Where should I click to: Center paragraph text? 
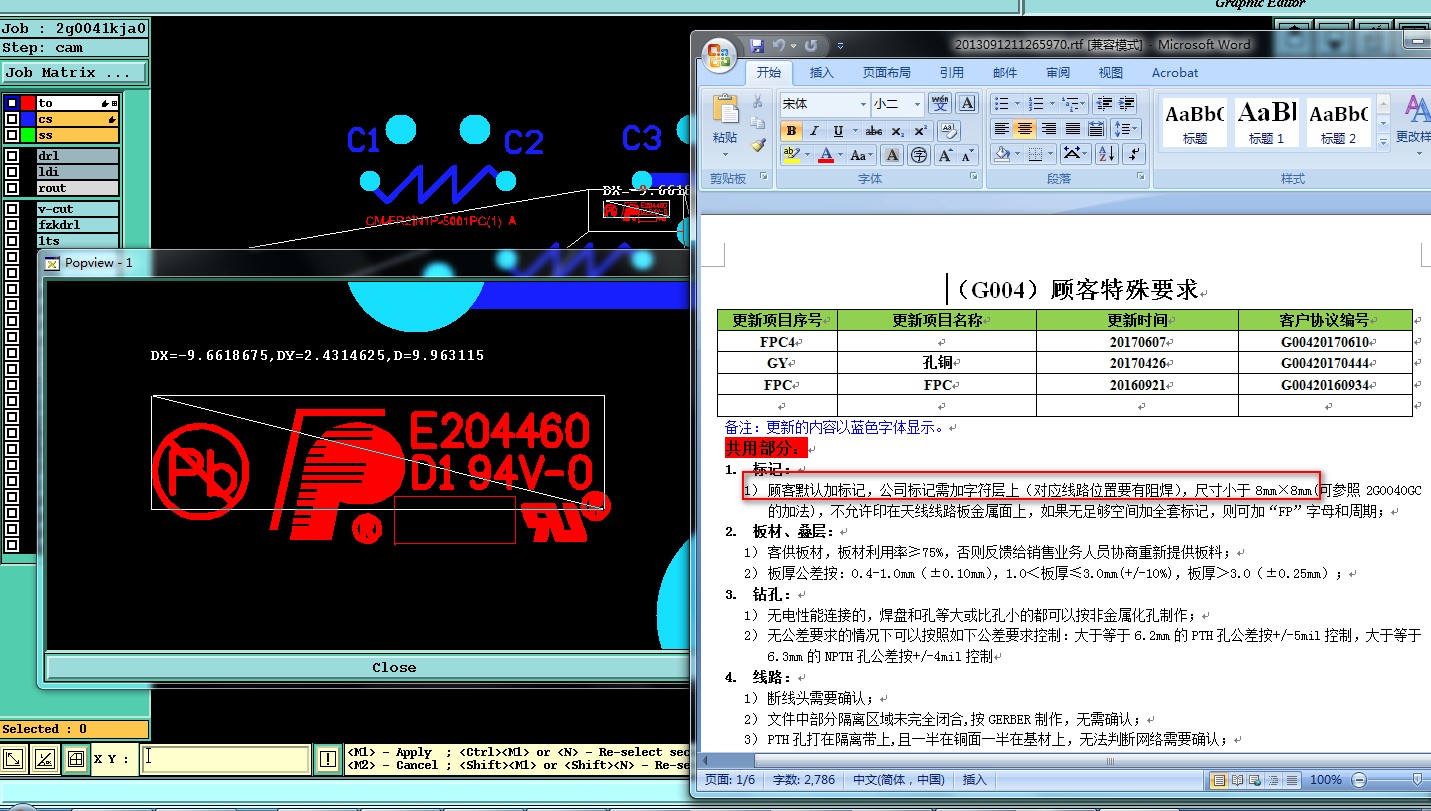coord(1025,129)
